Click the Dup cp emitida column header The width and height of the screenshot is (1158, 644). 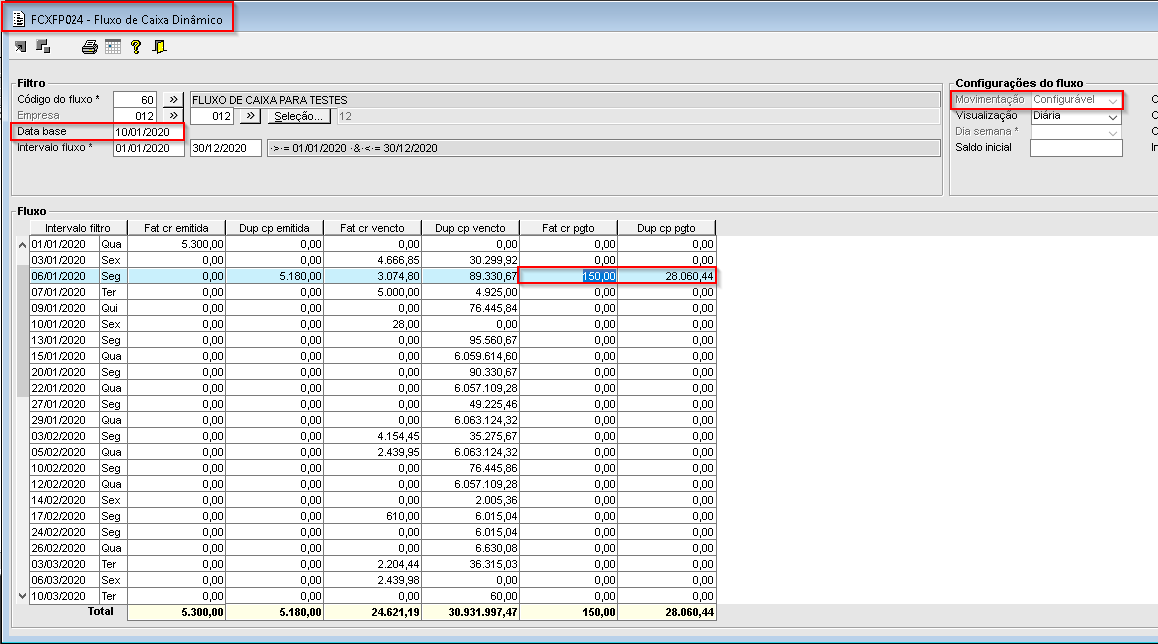275,228
